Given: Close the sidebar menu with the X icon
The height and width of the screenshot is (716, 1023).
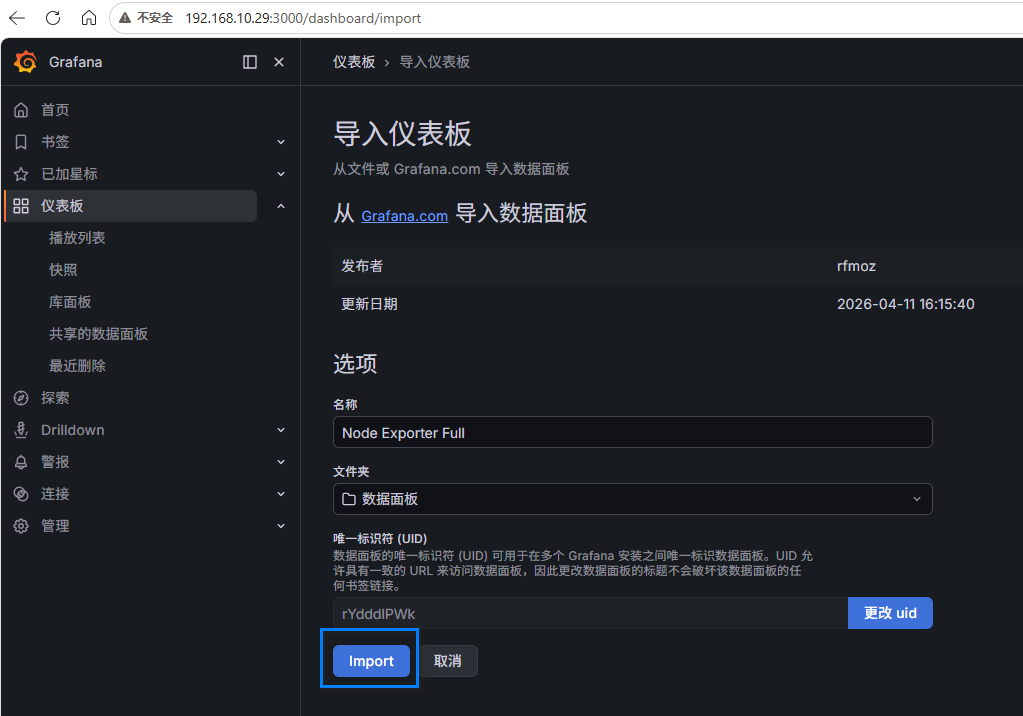Looking at the screenshot, I should (x=279, y=62).
